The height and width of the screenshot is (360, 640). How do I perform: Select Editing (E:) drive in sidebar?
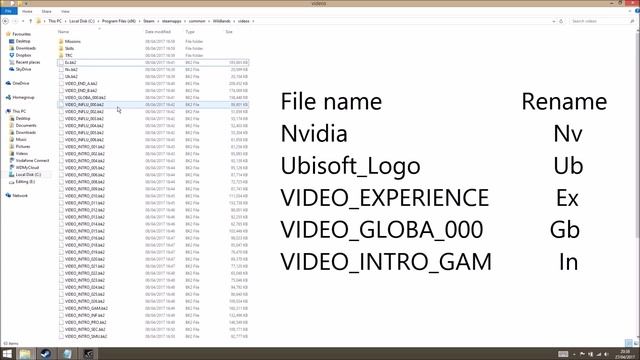tap(22, 182)
